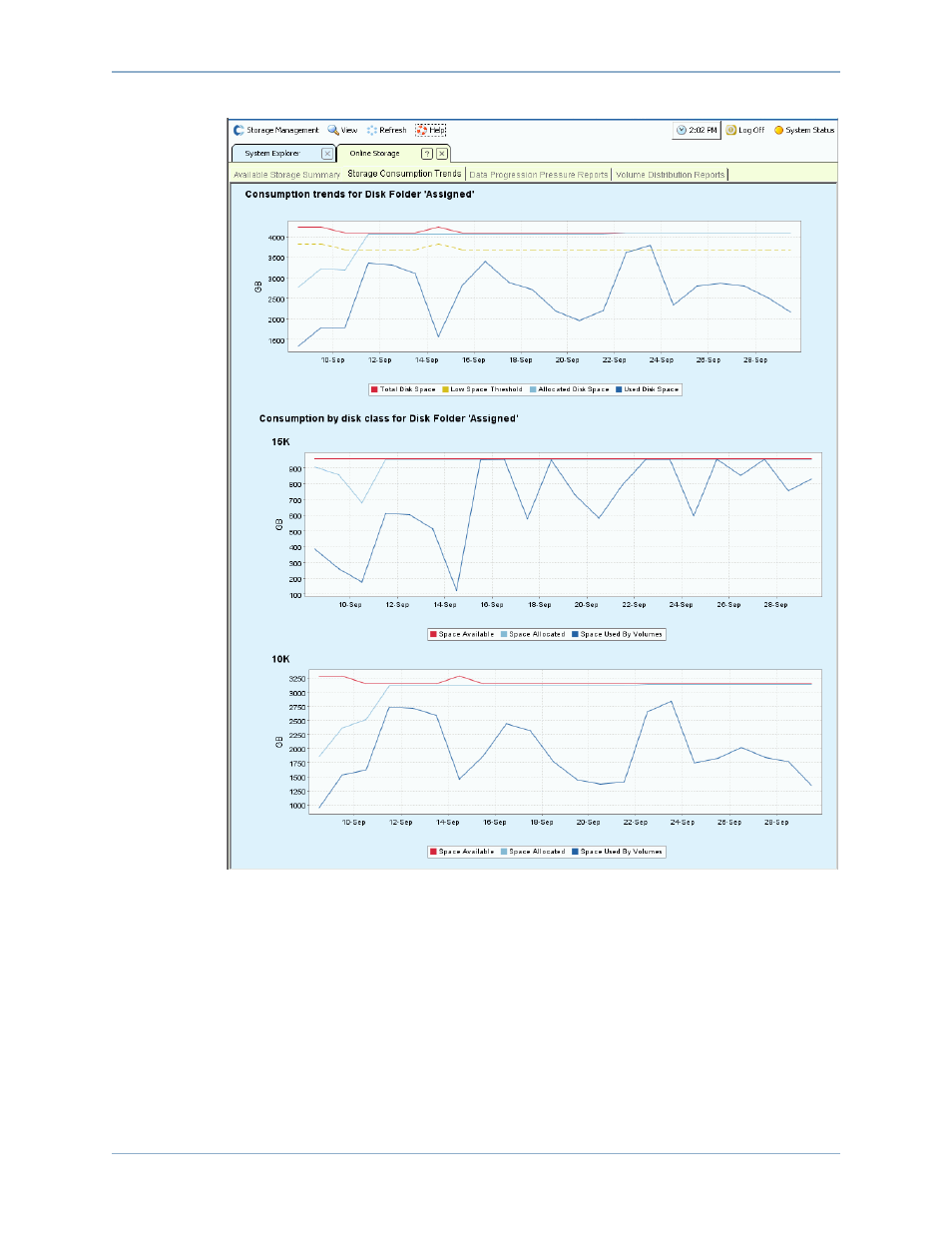Screen dimensions: 952x1233
Task: Open Volume Distribution Reports
Action: click(x=670, y=175)
